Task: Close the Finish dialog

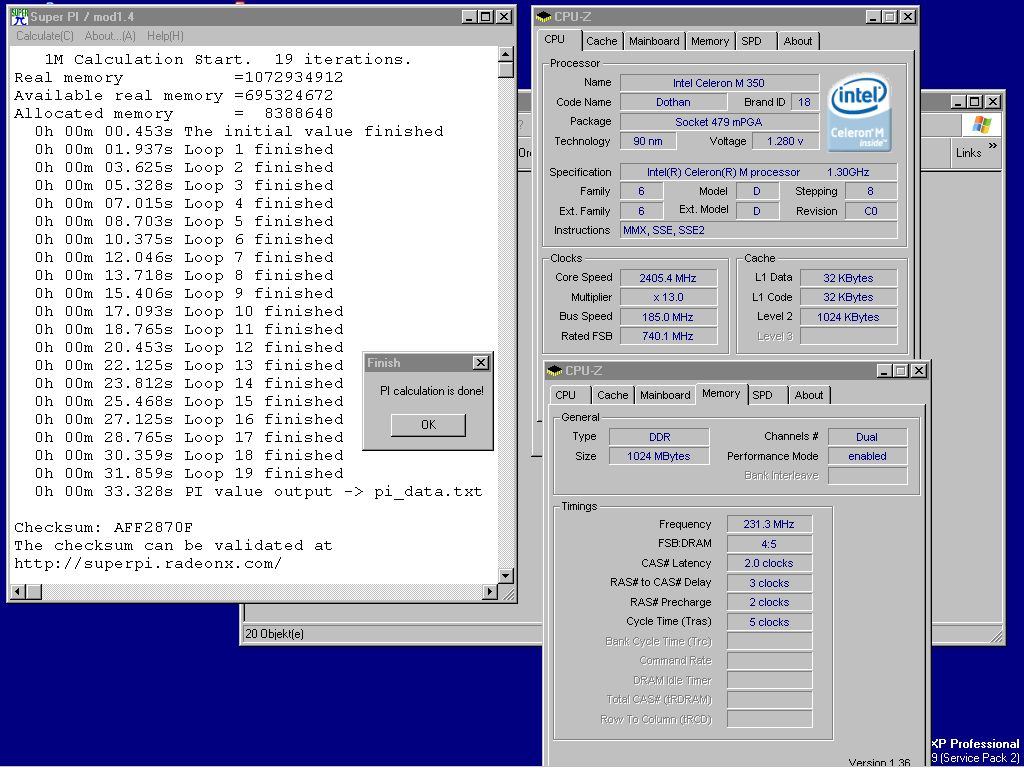Action: [481, 362]
